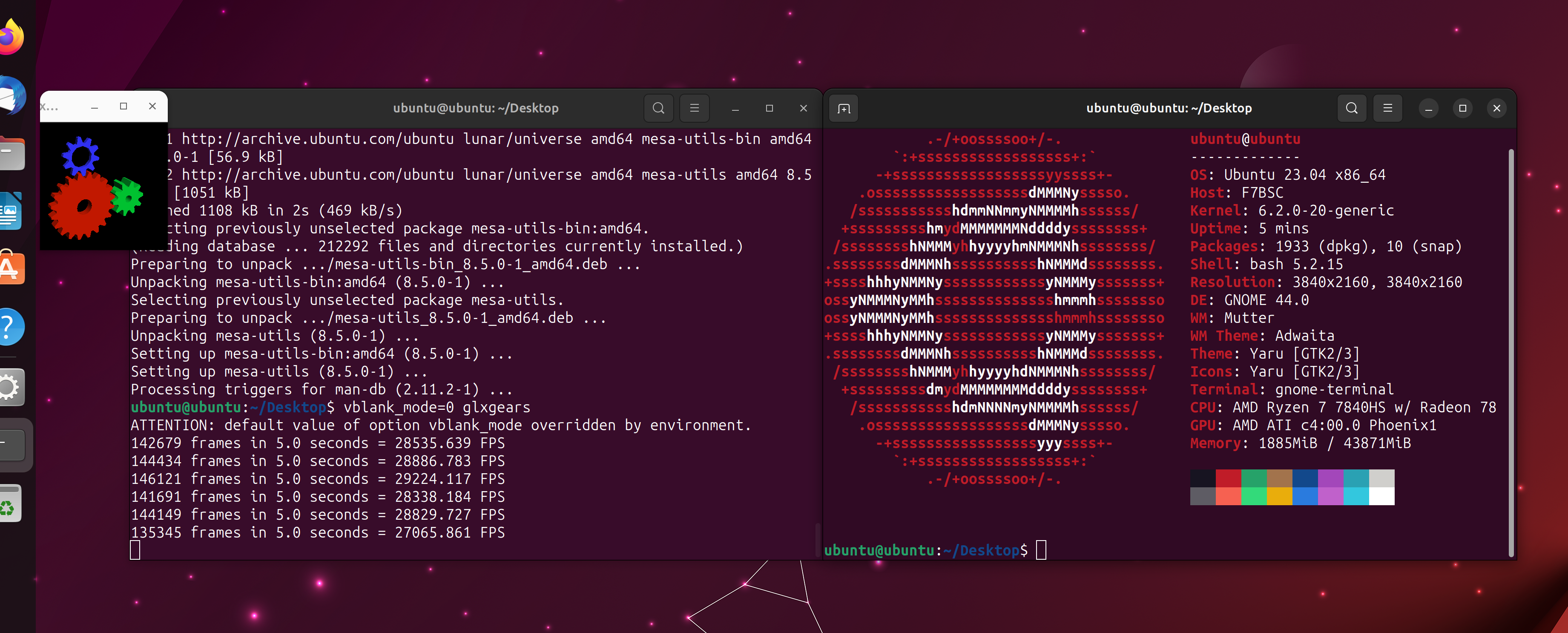Click the line 'Host: F7BSC'

(1236, 193)
